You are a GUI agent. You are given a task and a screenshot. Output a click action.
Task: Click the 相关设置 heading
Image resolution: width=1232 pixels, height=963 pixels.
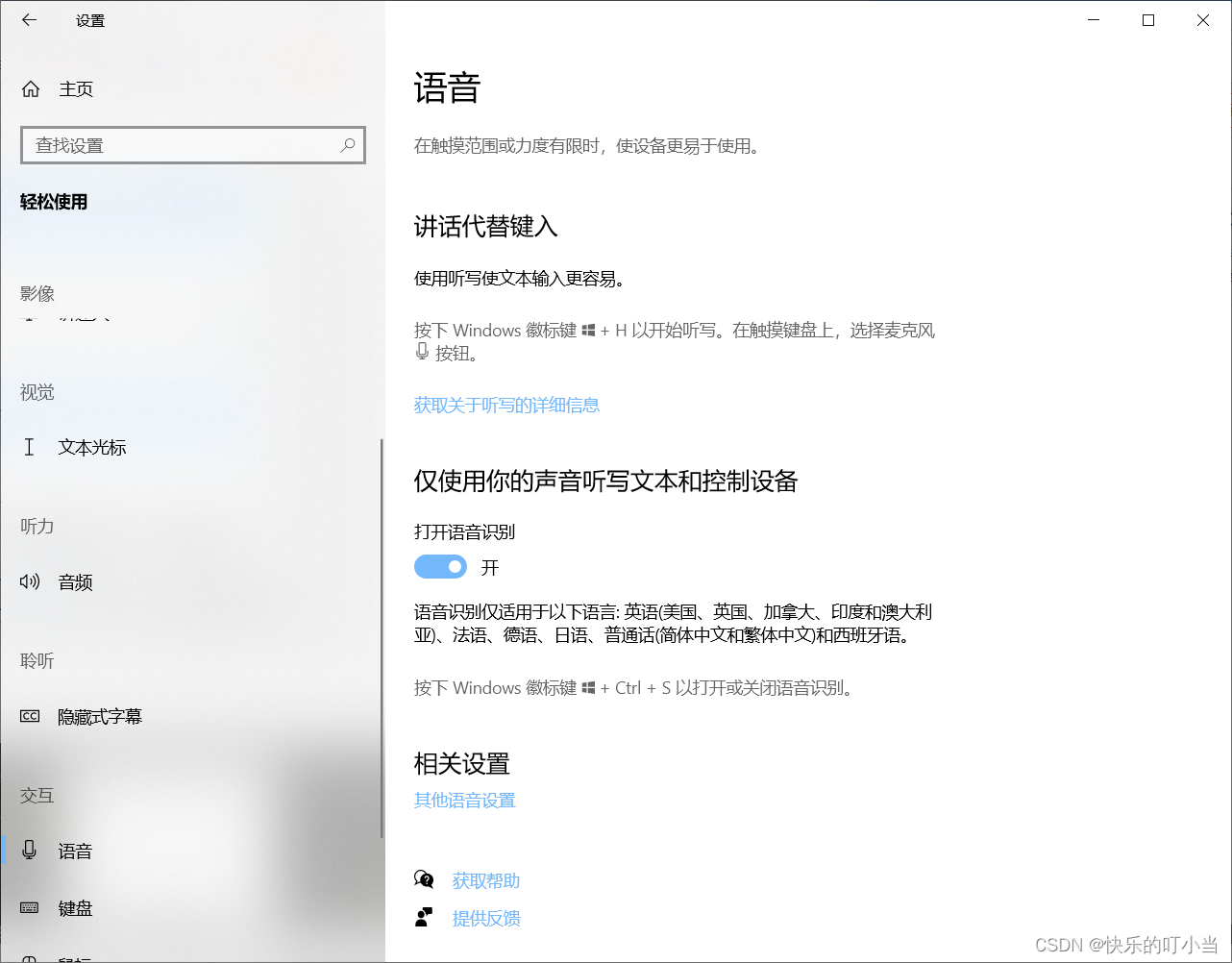coord(462,764)
